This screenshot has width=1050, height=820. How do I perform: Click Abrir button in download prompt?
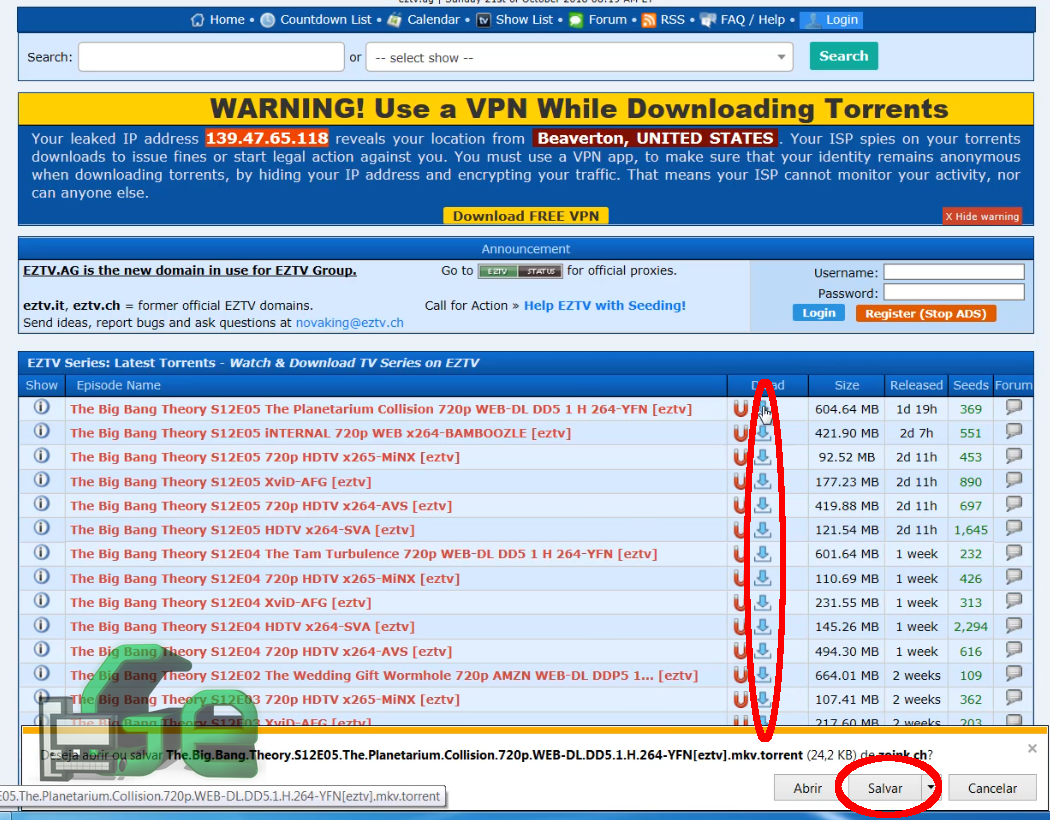pyautogui.click(x=807, y=788)
